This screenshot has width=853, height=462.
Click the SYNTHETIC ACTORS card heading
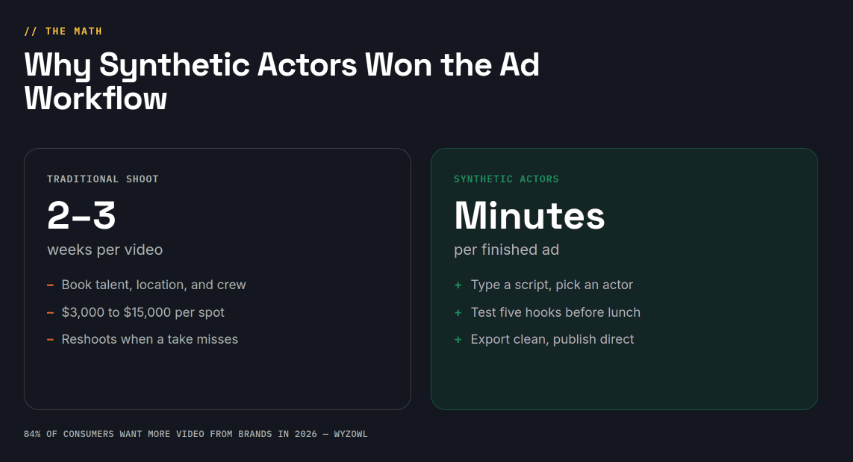coord(506,179)
